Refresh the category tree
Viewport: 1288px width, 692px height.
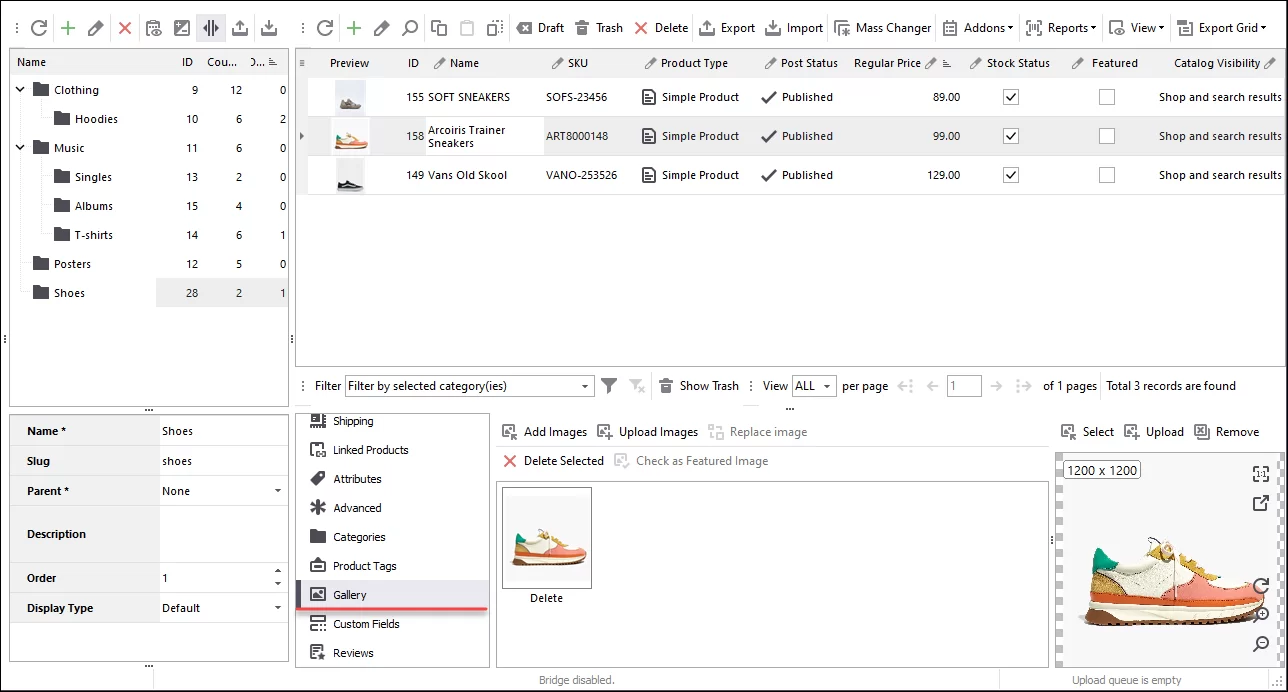click(40, 27)
